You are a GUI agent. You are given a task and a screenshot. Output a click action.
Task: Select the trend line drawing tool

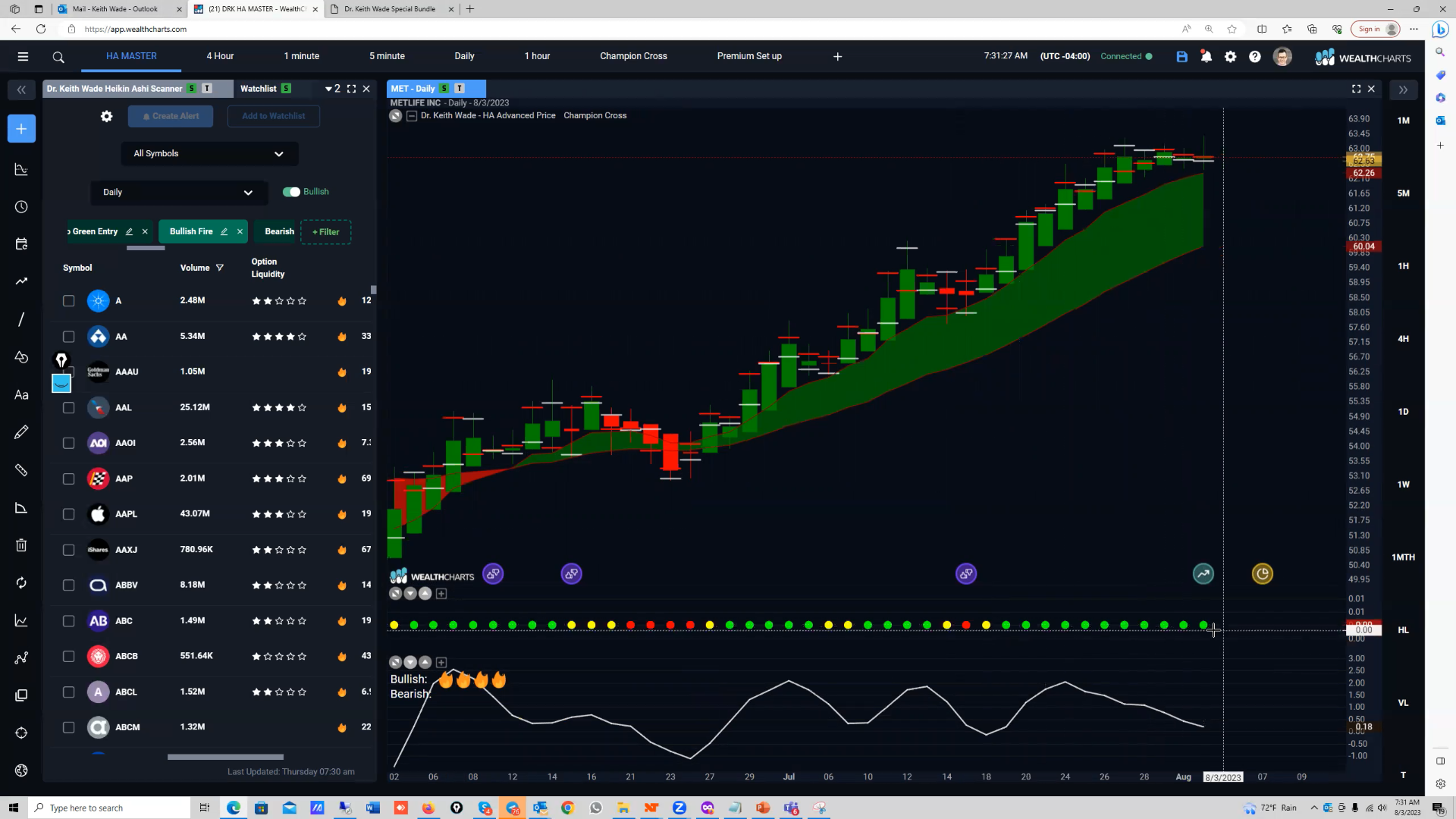(x=21, y=319)
